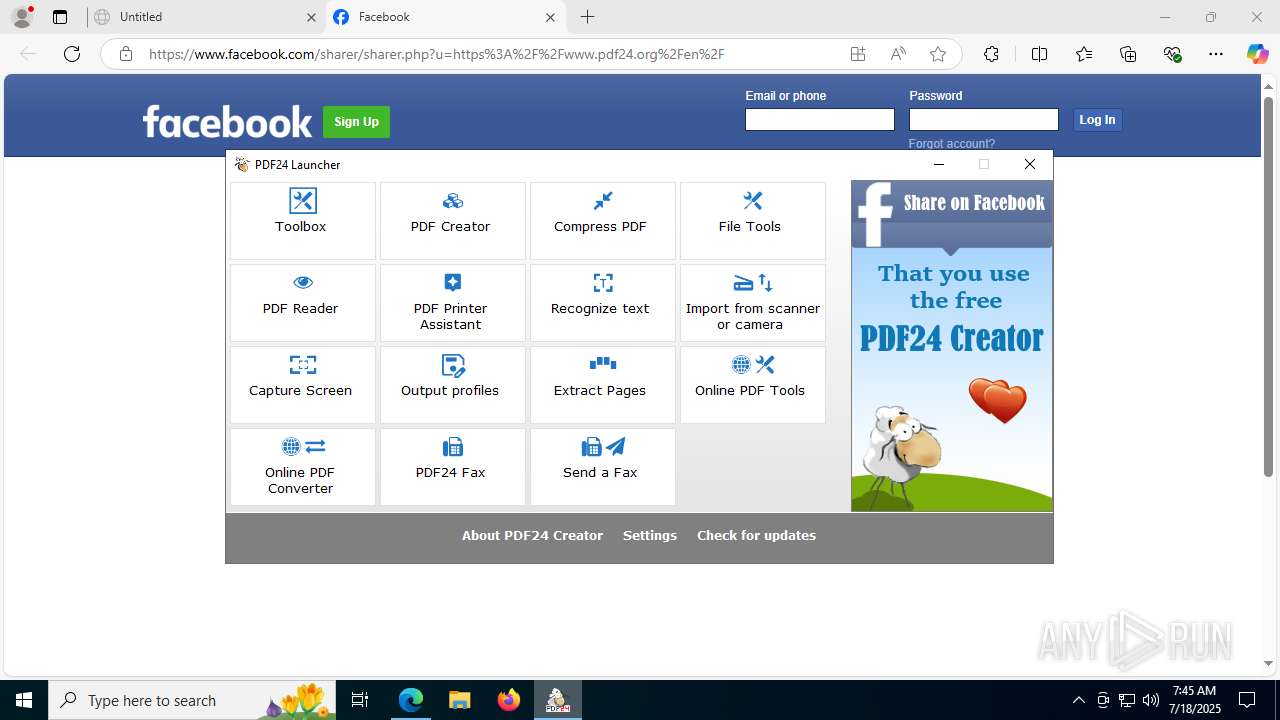Launch PDF Creator tile
Image resolution: width=1280 pixels, height=720 pixels.
[x=452, y=221]
